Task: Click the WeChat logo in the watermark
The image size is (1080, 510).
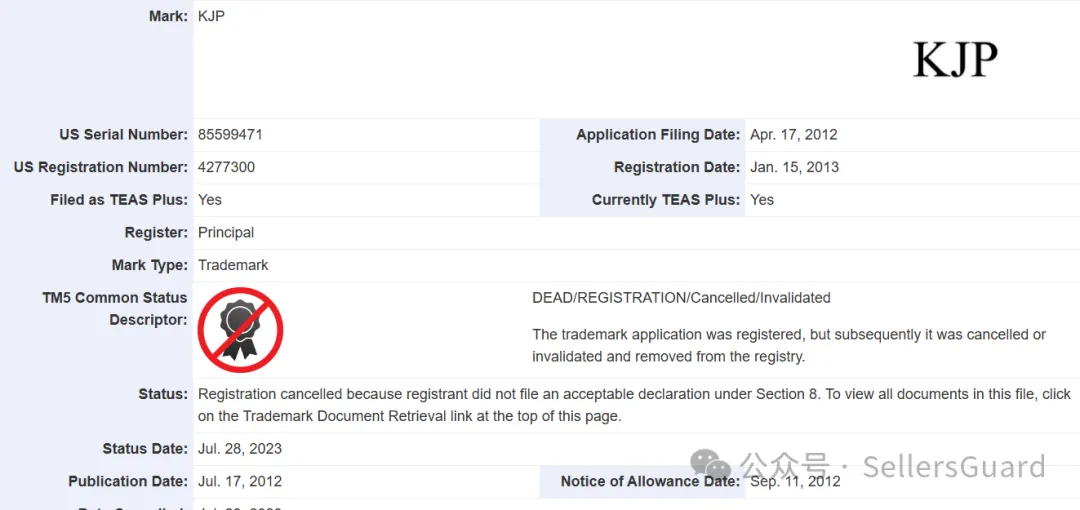Action: [712, 466]
